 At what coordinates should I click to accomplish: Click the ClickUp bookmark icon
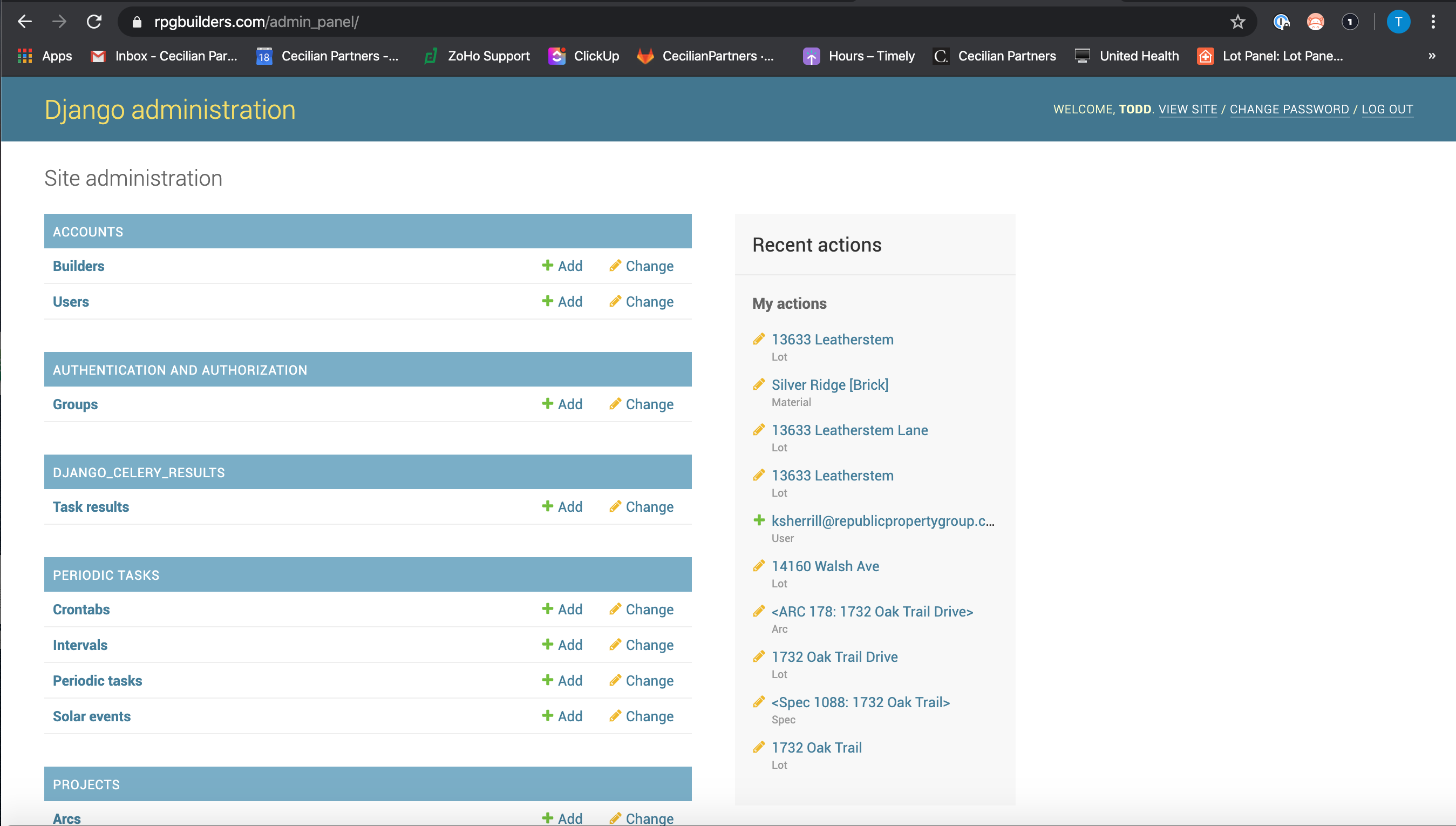pyautogui.click(x=557, y=56)
